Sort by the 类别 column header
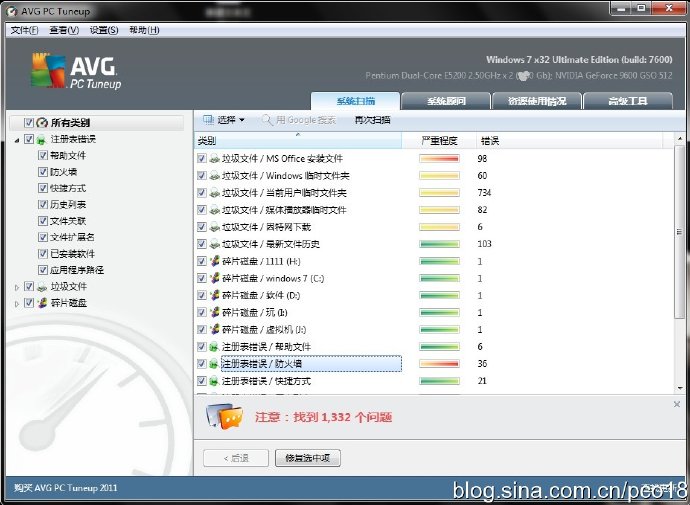 point(298,141)
